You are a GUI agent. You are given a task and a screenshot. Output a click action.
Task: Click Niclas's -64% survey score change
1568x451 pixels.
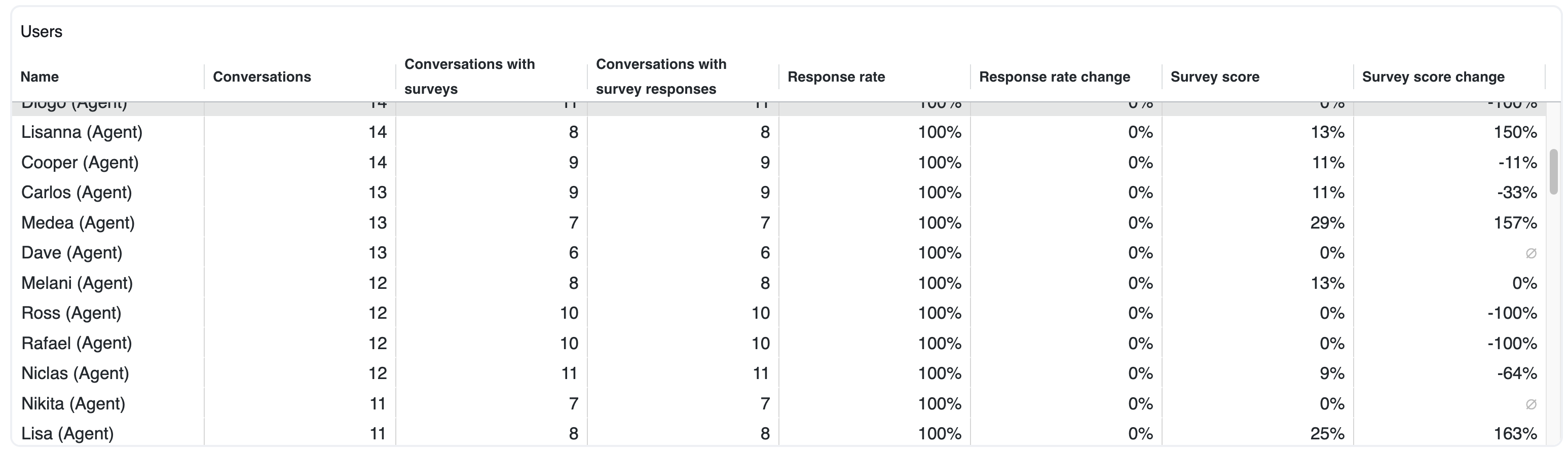1516,373
